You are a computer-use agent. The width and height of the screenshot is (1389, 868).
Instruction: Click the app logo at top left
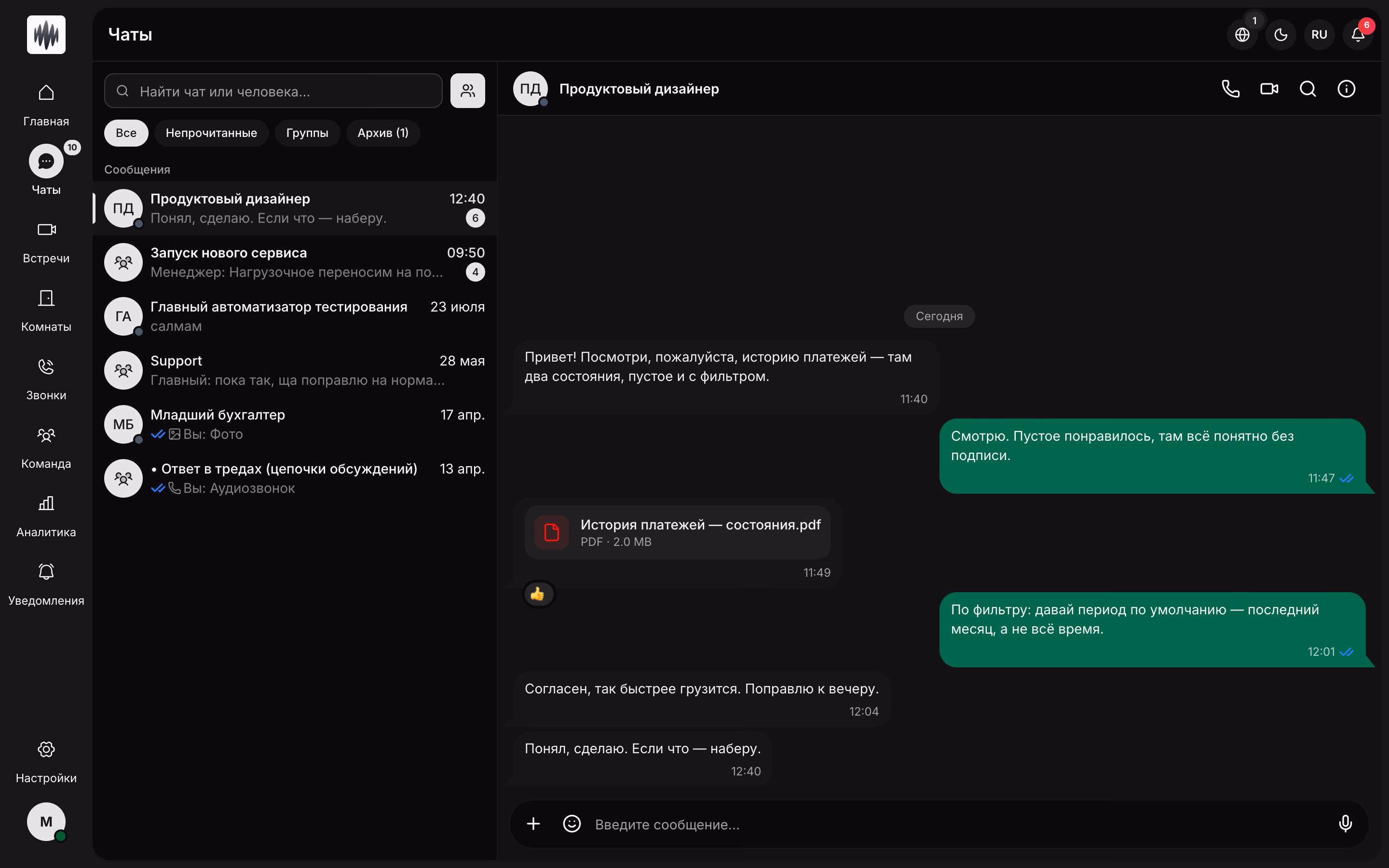point(46,34)
